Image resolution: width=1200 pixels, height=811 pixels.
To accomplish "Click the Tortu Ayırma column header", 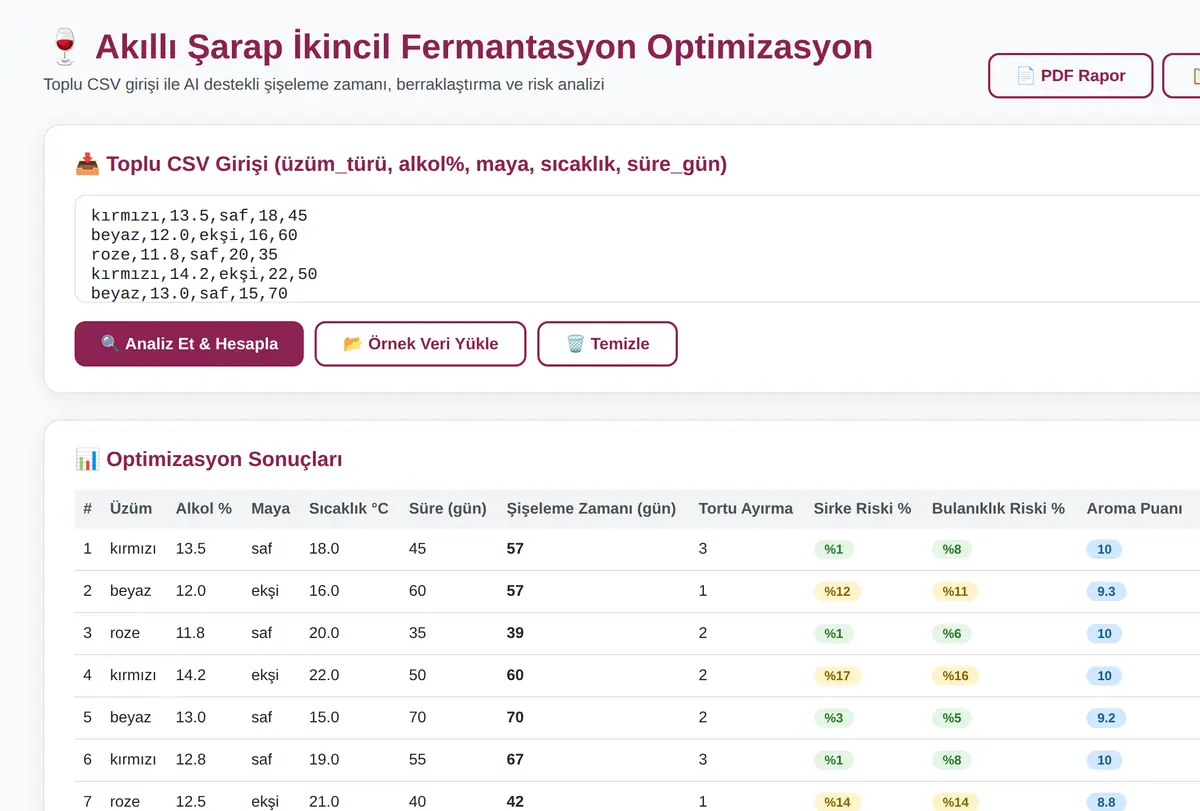I will point(746,508).
